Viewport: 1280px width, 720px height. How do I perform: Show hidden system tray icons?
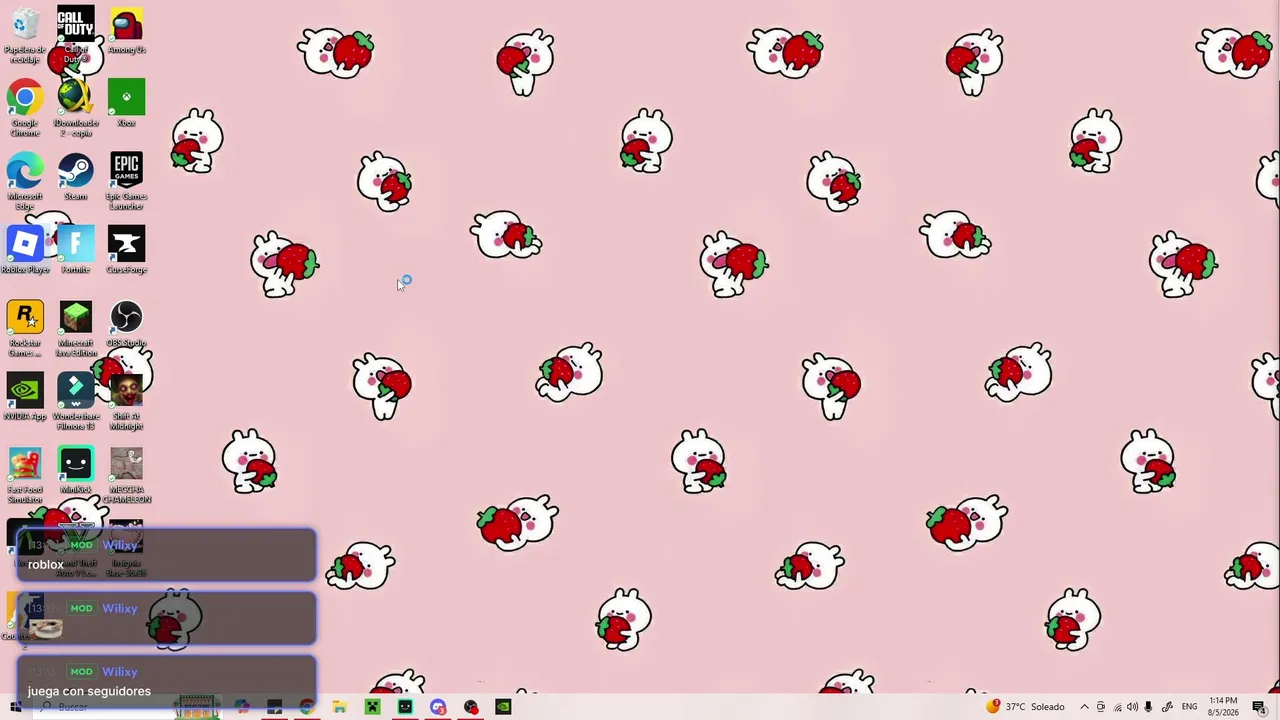click(x=1084, y=707)
